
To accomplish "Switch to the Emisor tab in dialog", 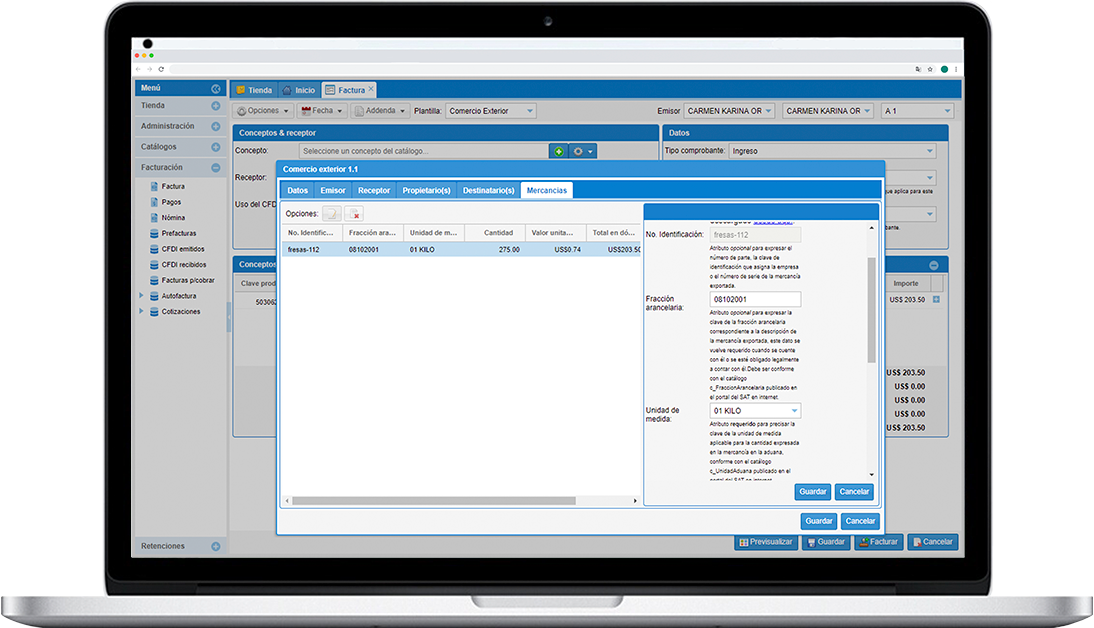I will (333, 190).
